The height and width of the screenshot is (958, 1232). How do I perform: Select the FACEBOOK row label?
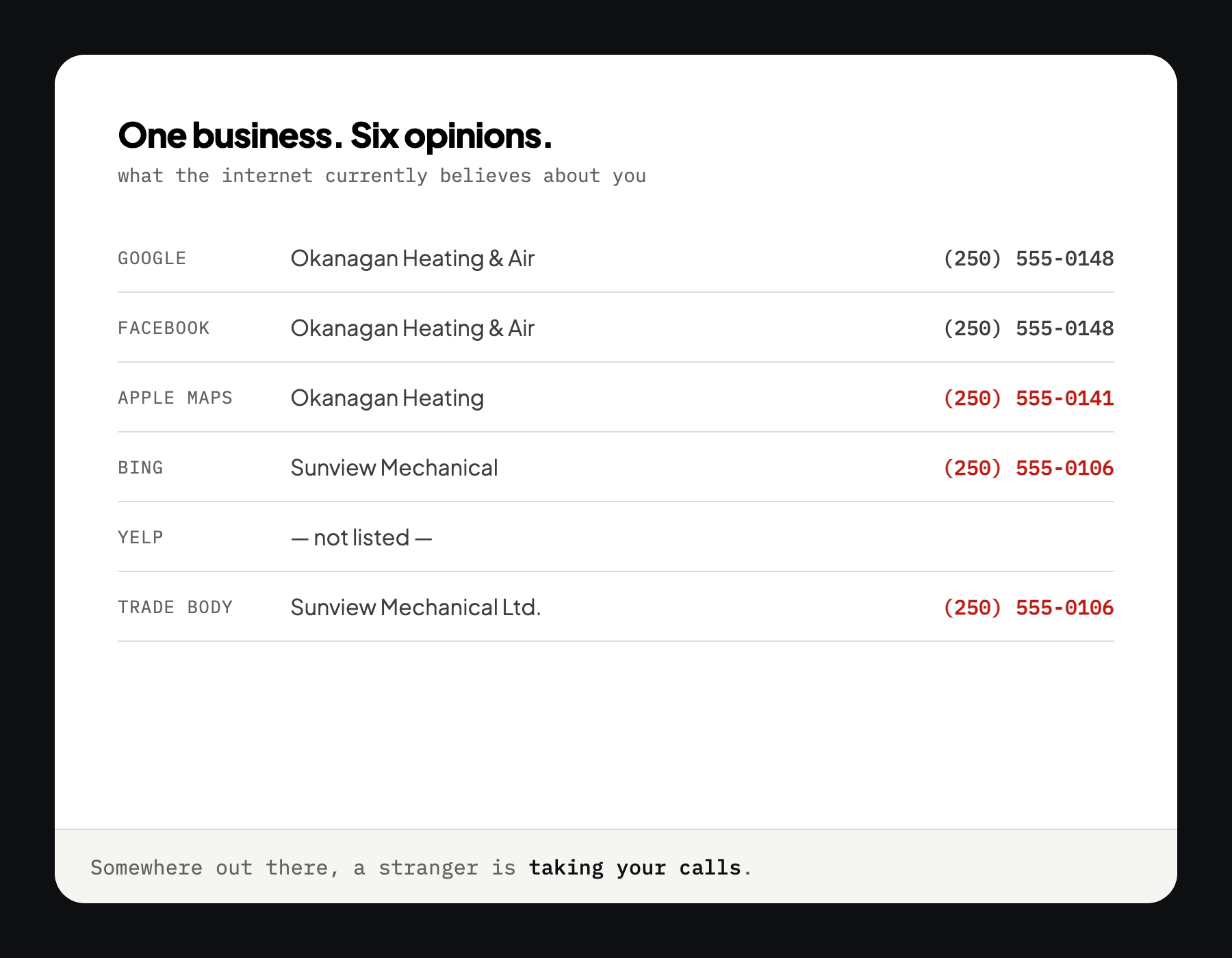coord(164,328)
